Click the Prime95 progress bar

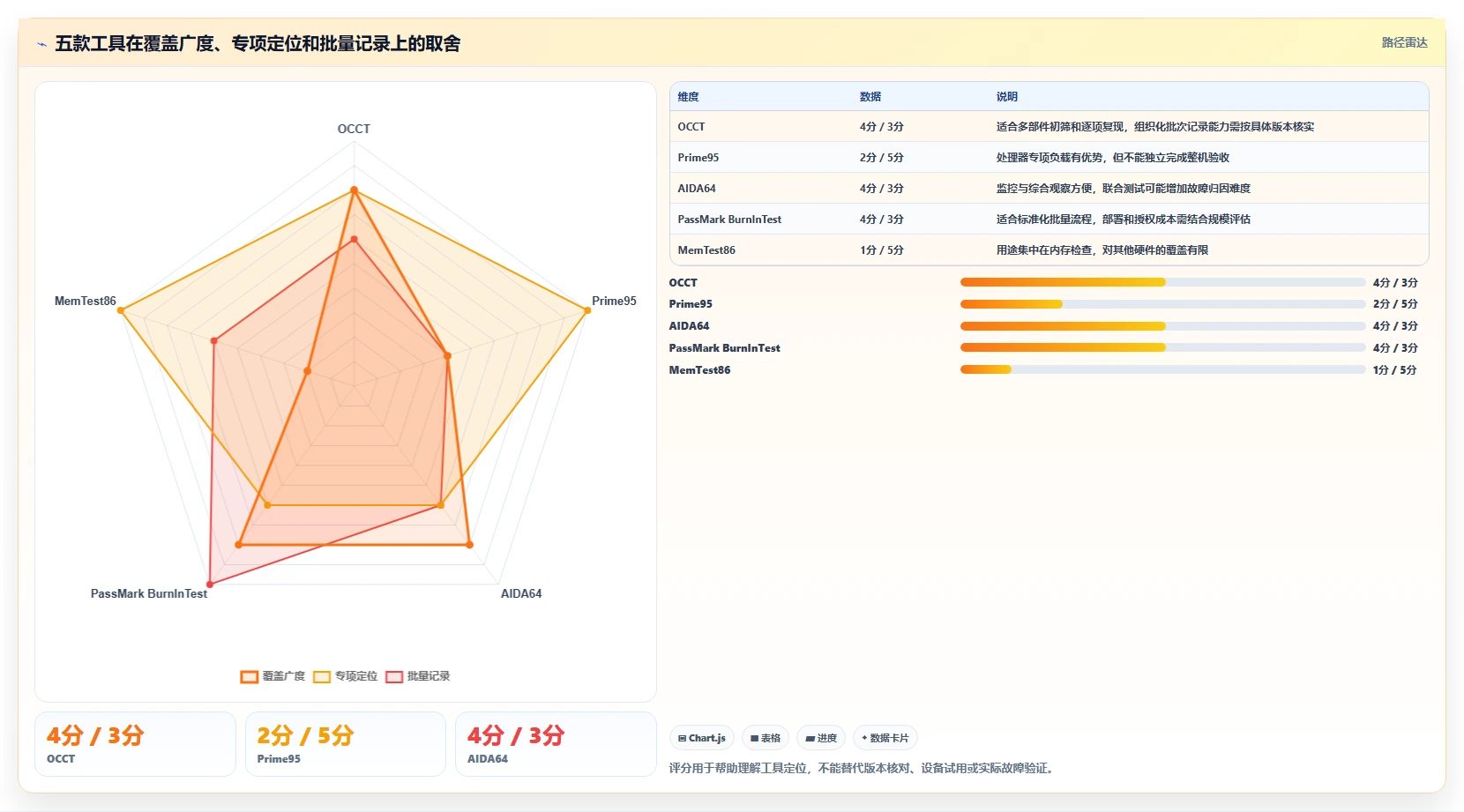click(1162, 304)
